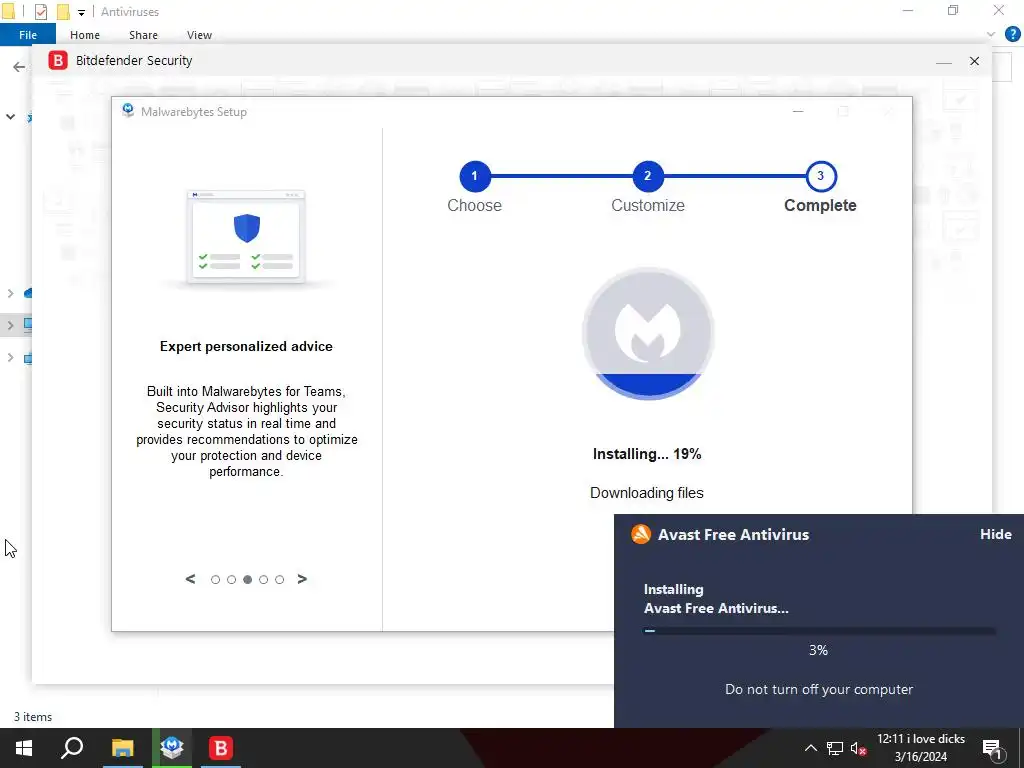
Task: Open the Windows Start menu
Action: [24, 748]
